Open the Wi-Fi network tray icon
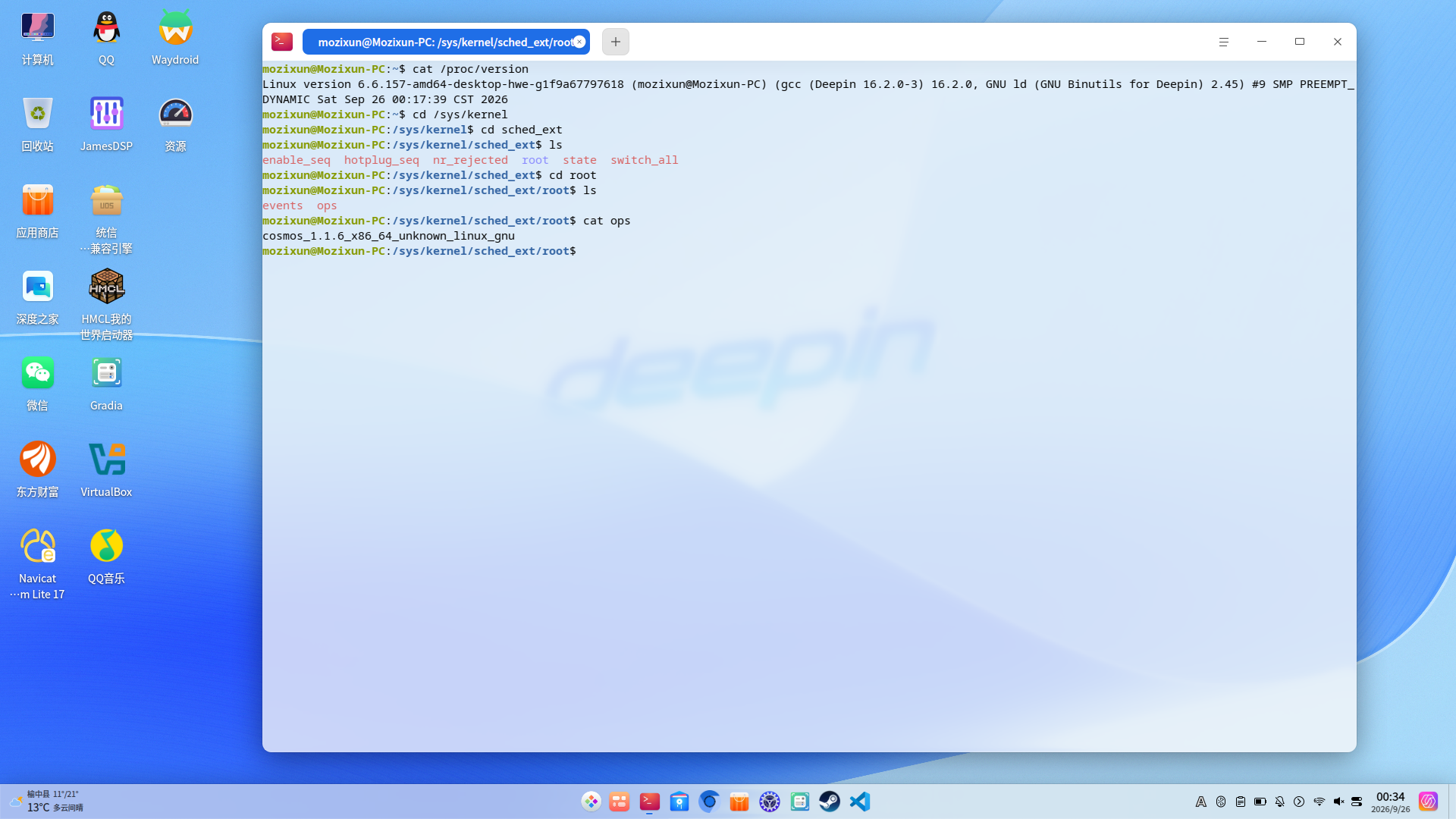This screenshot has width=1456, height=819. coord(1319,802)
